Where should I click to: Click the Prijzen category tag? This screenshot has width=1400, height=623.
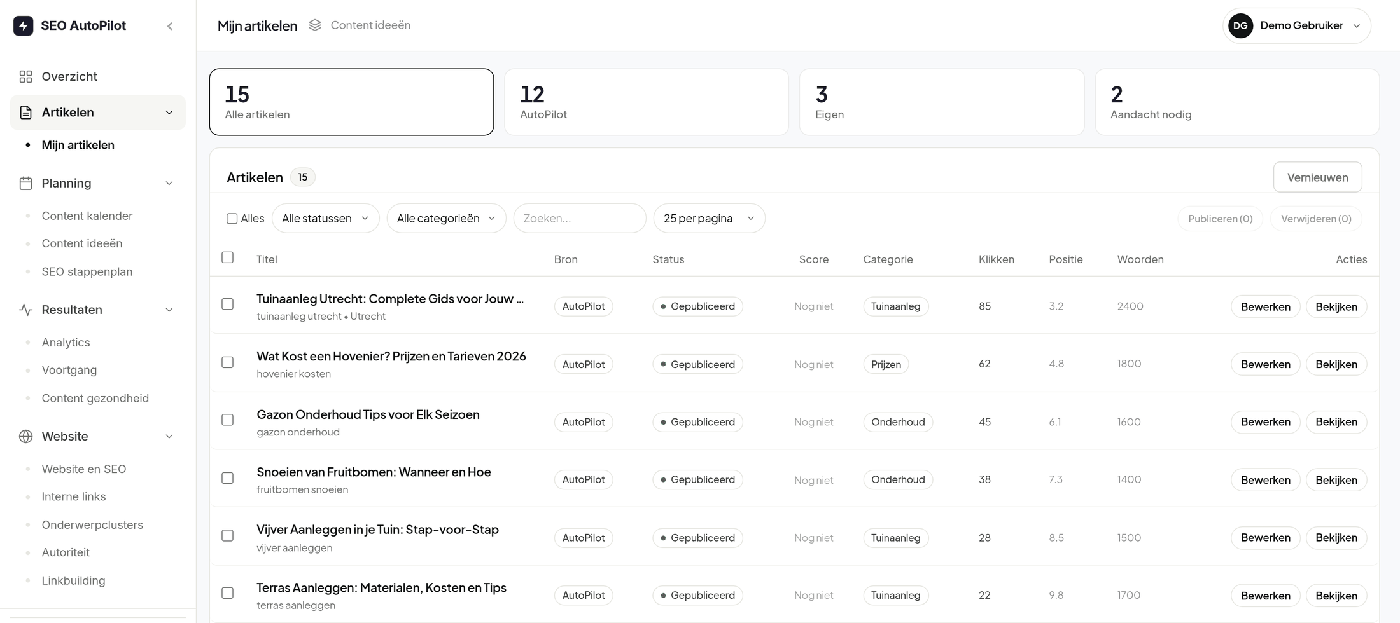coord(886,364)
